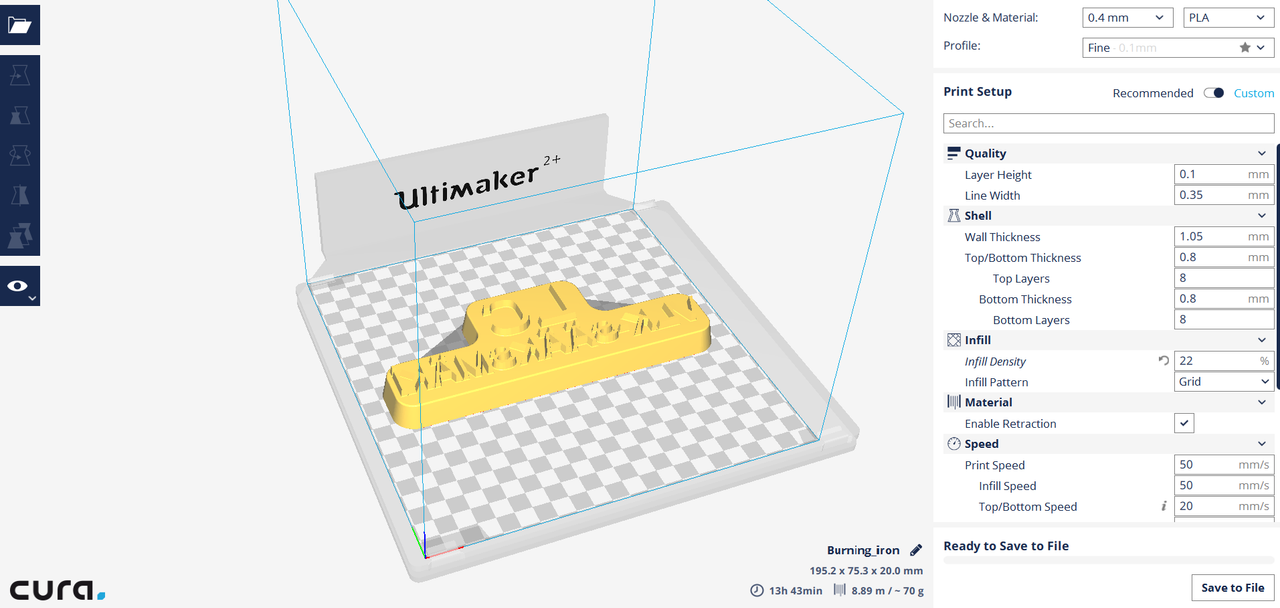Open a file with the folder icon
Screen dimensions: 1280x608
pos(20,24)
